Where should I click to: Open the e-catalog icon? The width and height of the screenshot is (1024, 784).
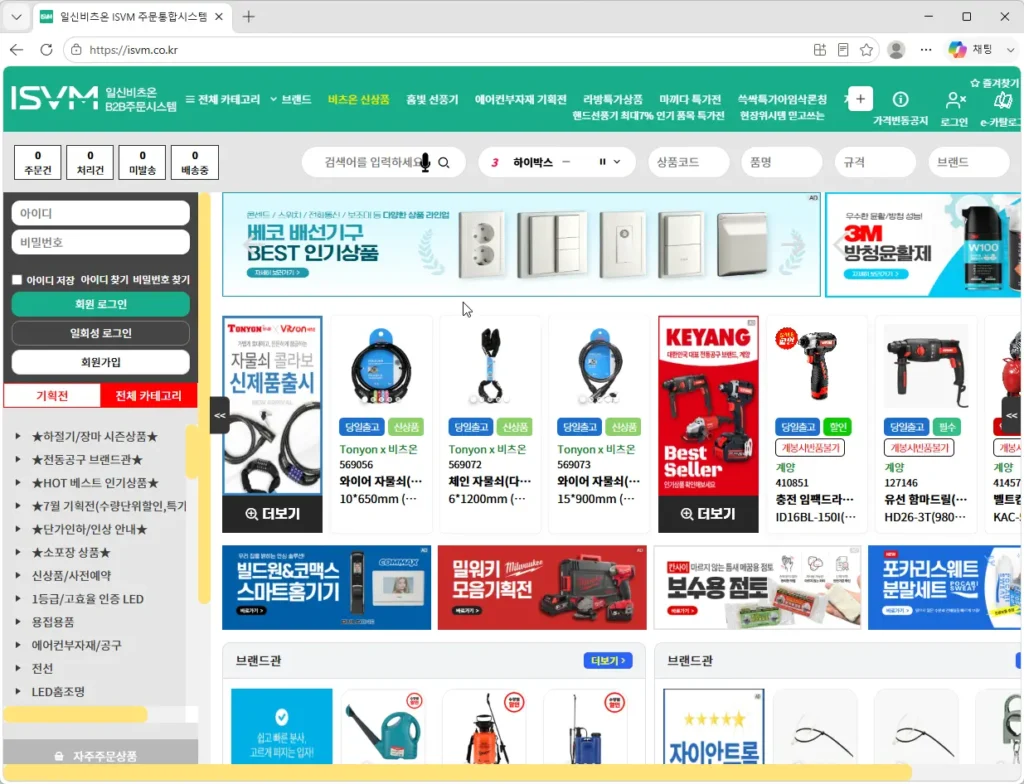click(1002, 100)
